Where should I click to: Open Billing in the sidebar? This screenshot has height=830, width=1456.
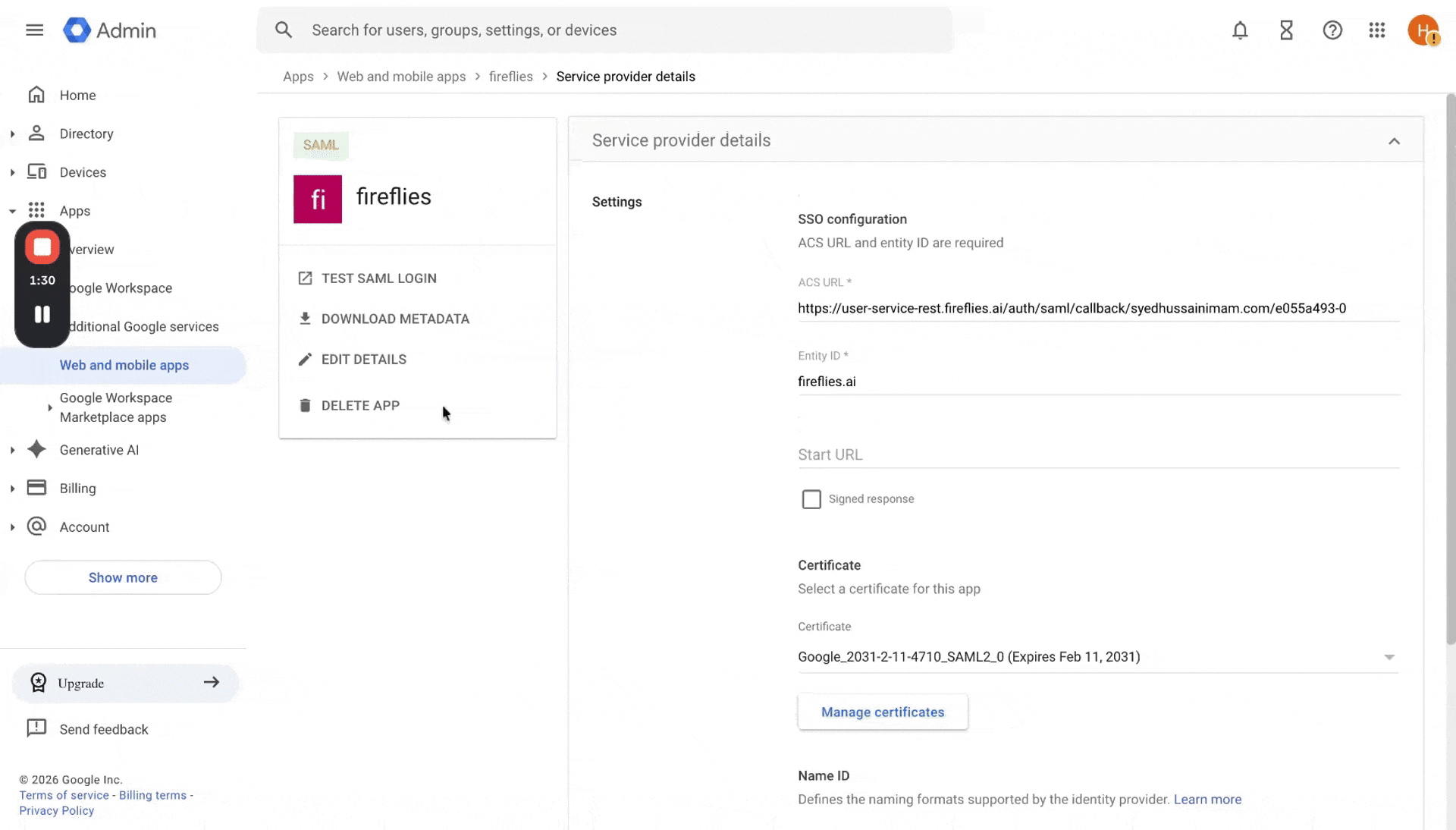tap(77, 489)
